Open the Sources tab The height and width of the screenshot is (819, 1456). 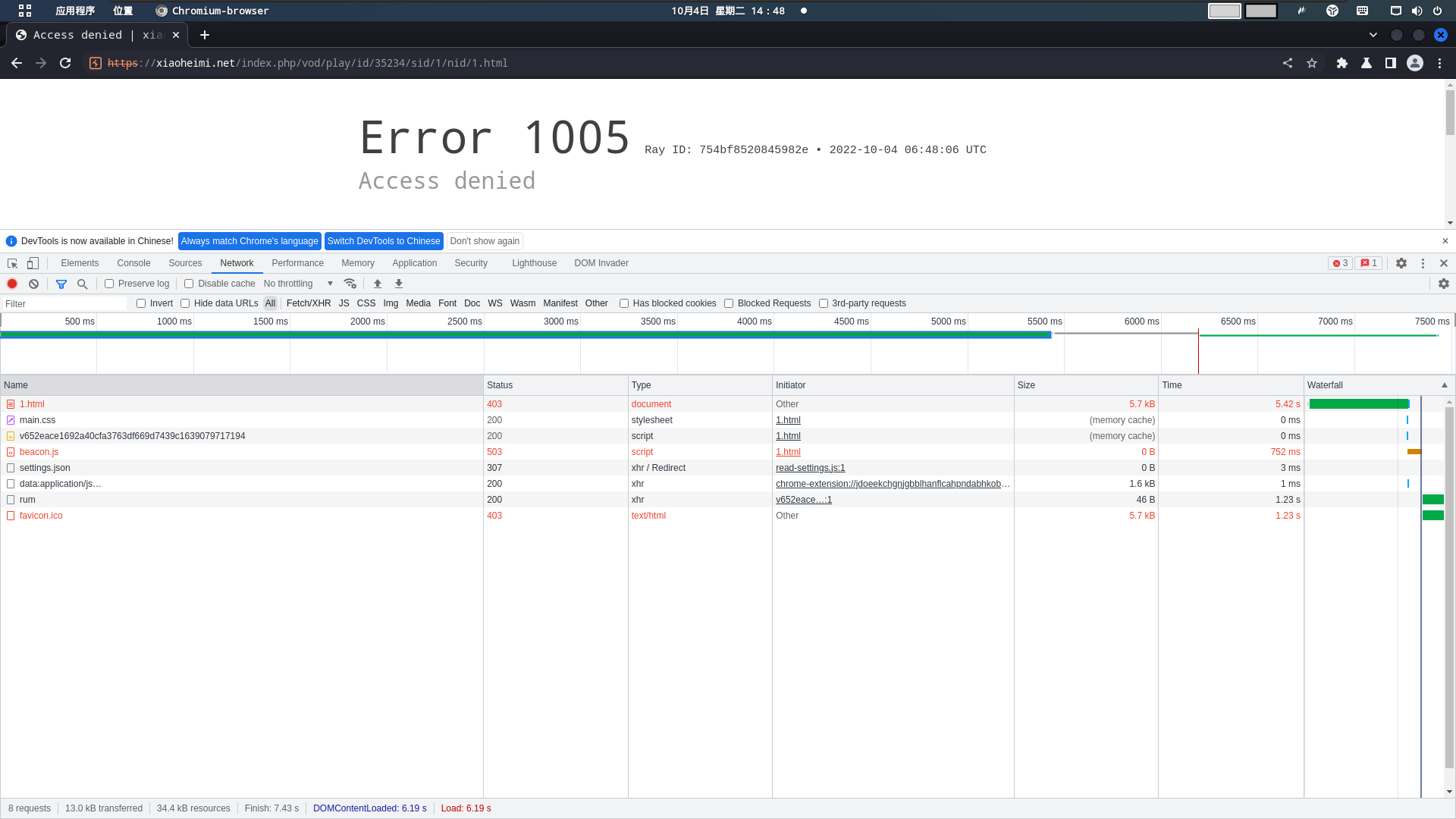[x=185, y=263]
